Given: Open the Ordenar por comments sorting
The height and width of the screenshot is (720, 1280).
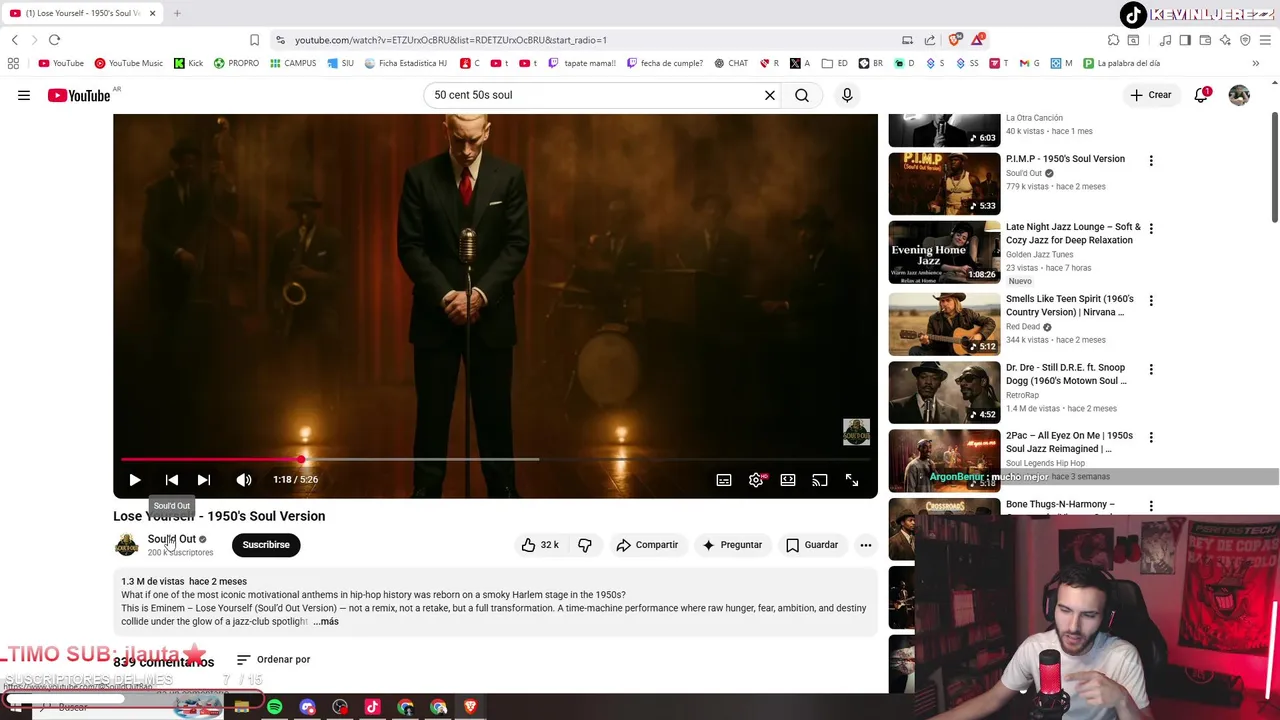Looking at the screenshot, I should (x=273, y=660).
